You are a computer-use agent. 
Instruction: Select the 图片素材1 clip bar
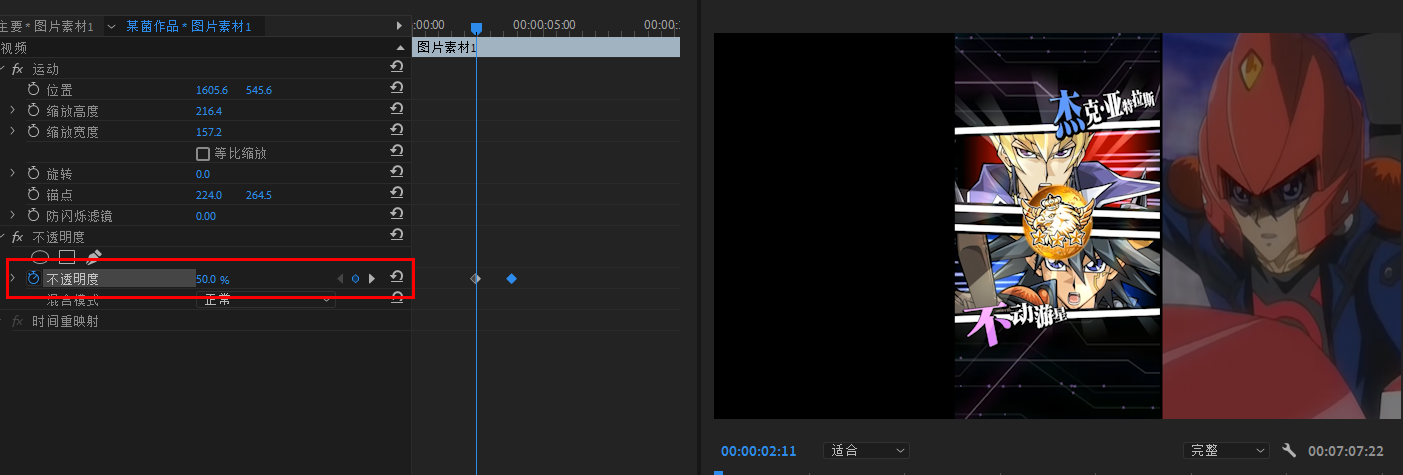[x=546, y=47]
